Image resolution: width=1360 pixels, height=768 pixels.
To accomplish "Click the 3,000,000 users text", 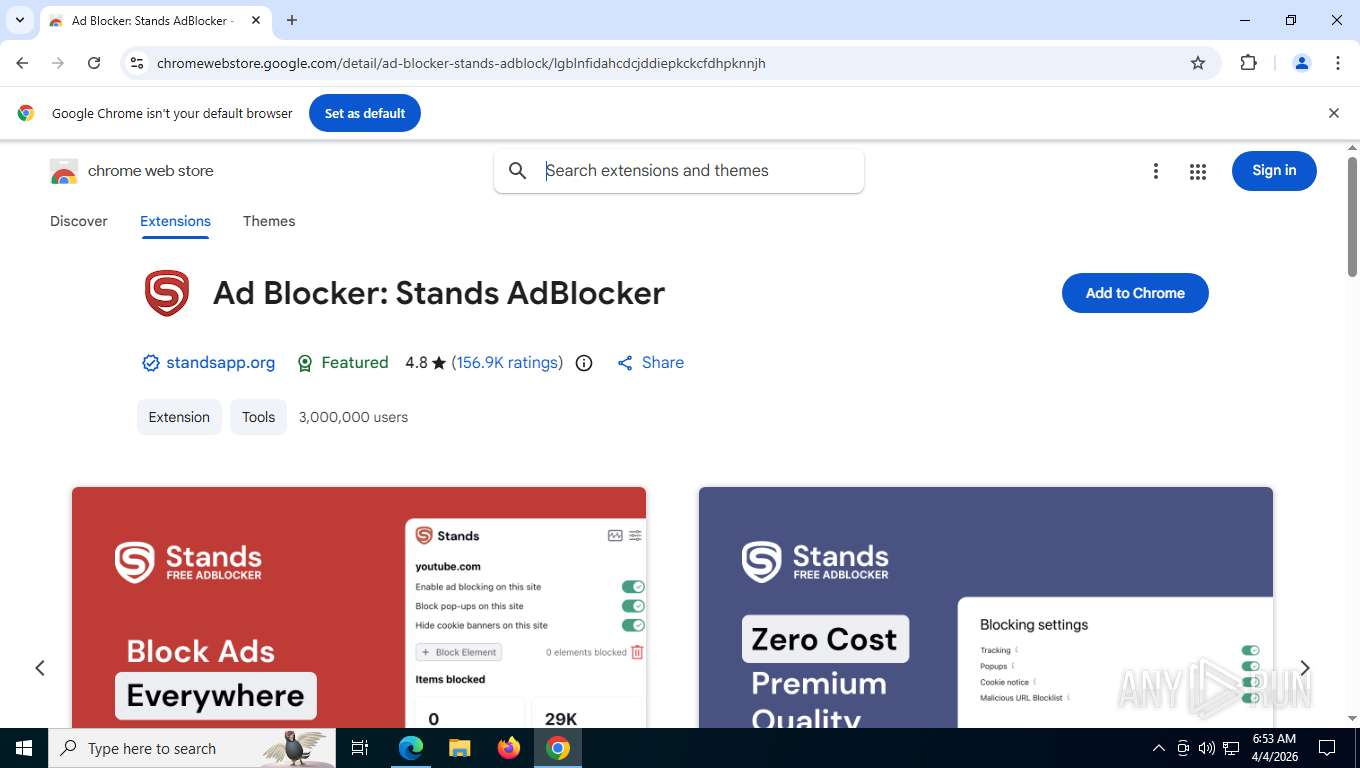I will (353, 417).
